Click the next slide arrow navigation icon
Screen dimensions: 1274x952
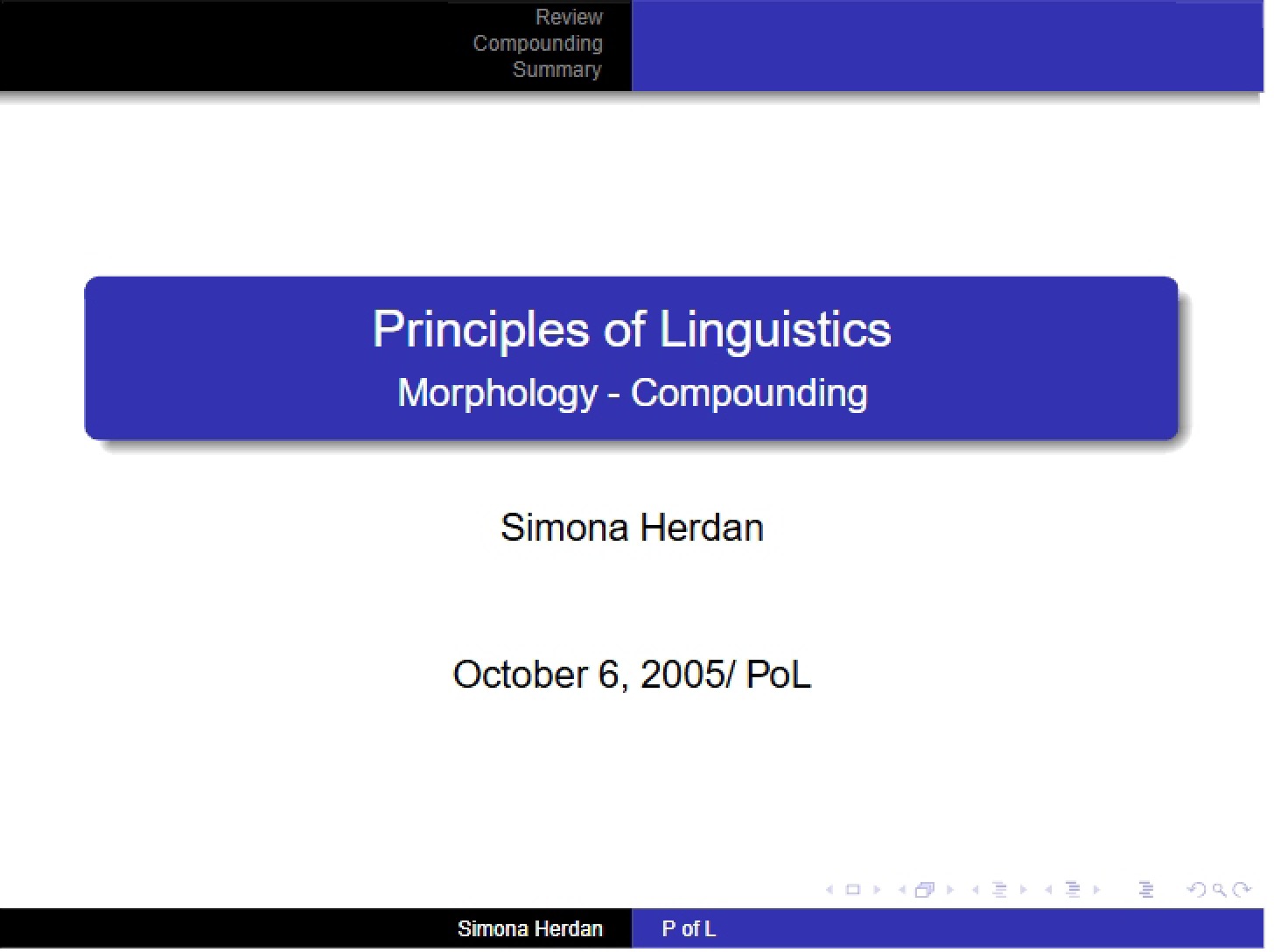(877, 890)
